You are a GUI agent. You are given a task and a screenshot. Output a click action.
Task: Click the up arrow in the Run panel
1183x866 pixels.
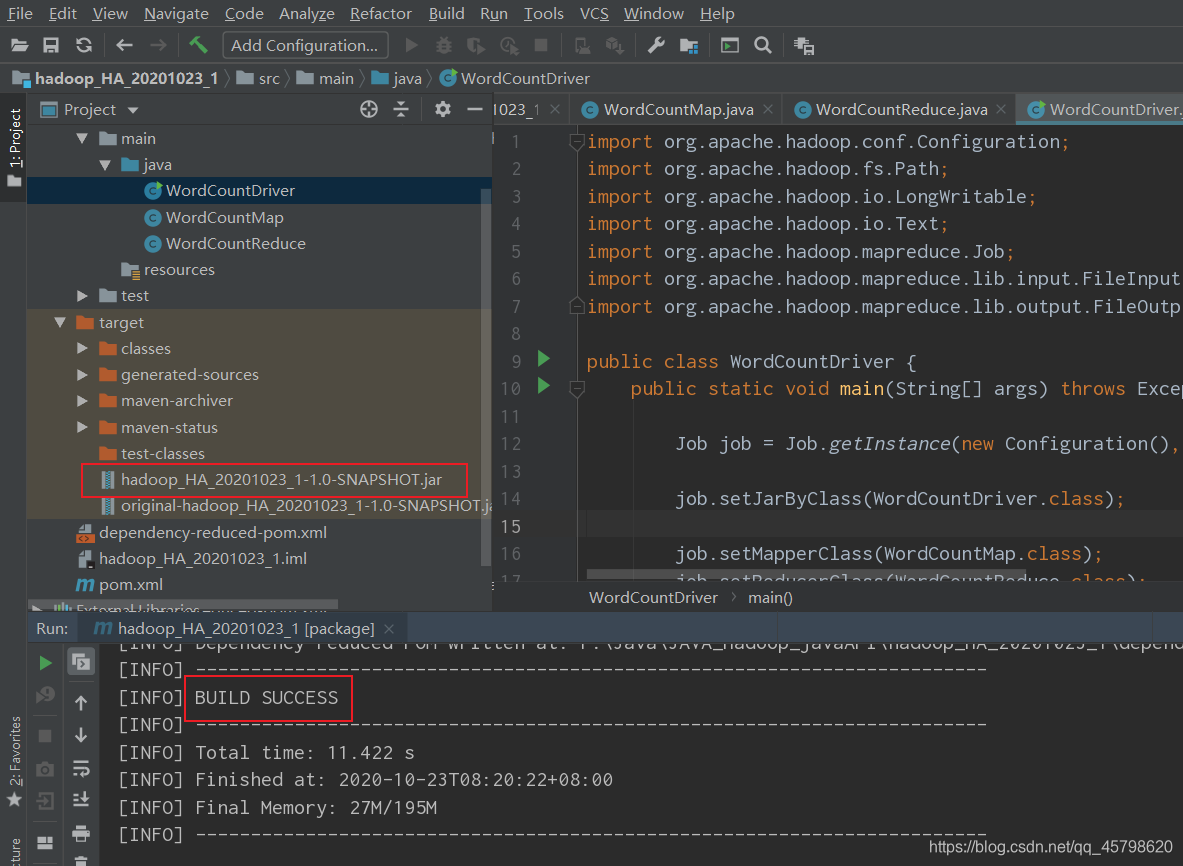tap(81, 703)
